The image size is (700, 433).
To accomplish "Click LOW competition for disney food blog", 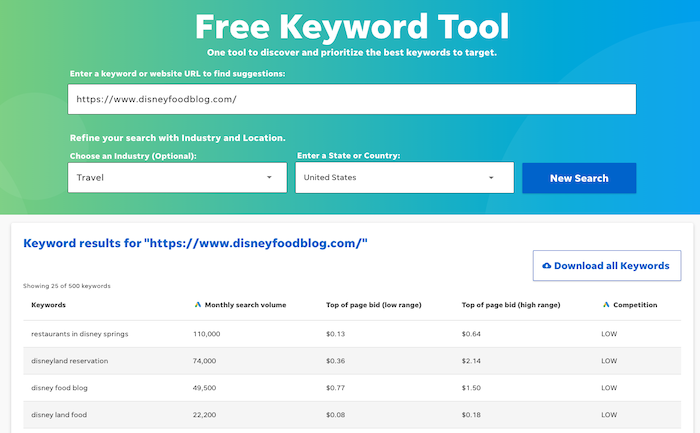I will click(x=609, y=388).
